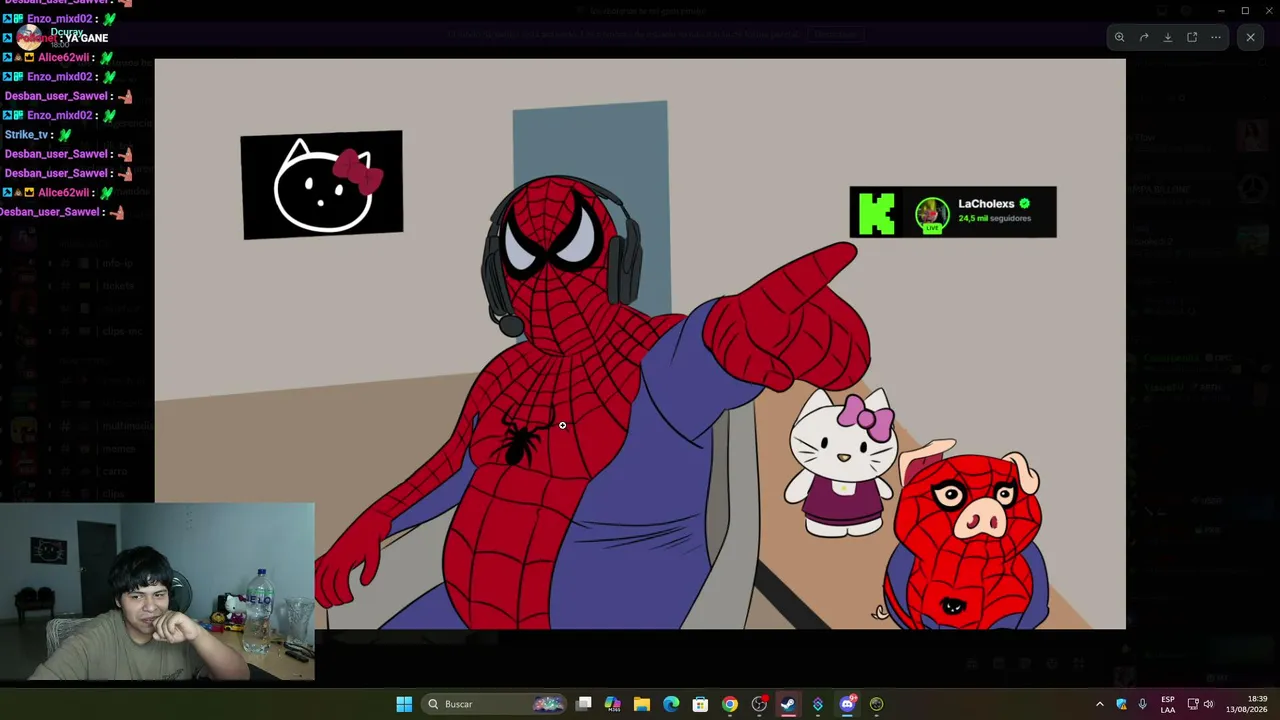Screen dimensions: 1280x720
Task: Click the LaCholexs channel name
Action: tap(986, 204)
